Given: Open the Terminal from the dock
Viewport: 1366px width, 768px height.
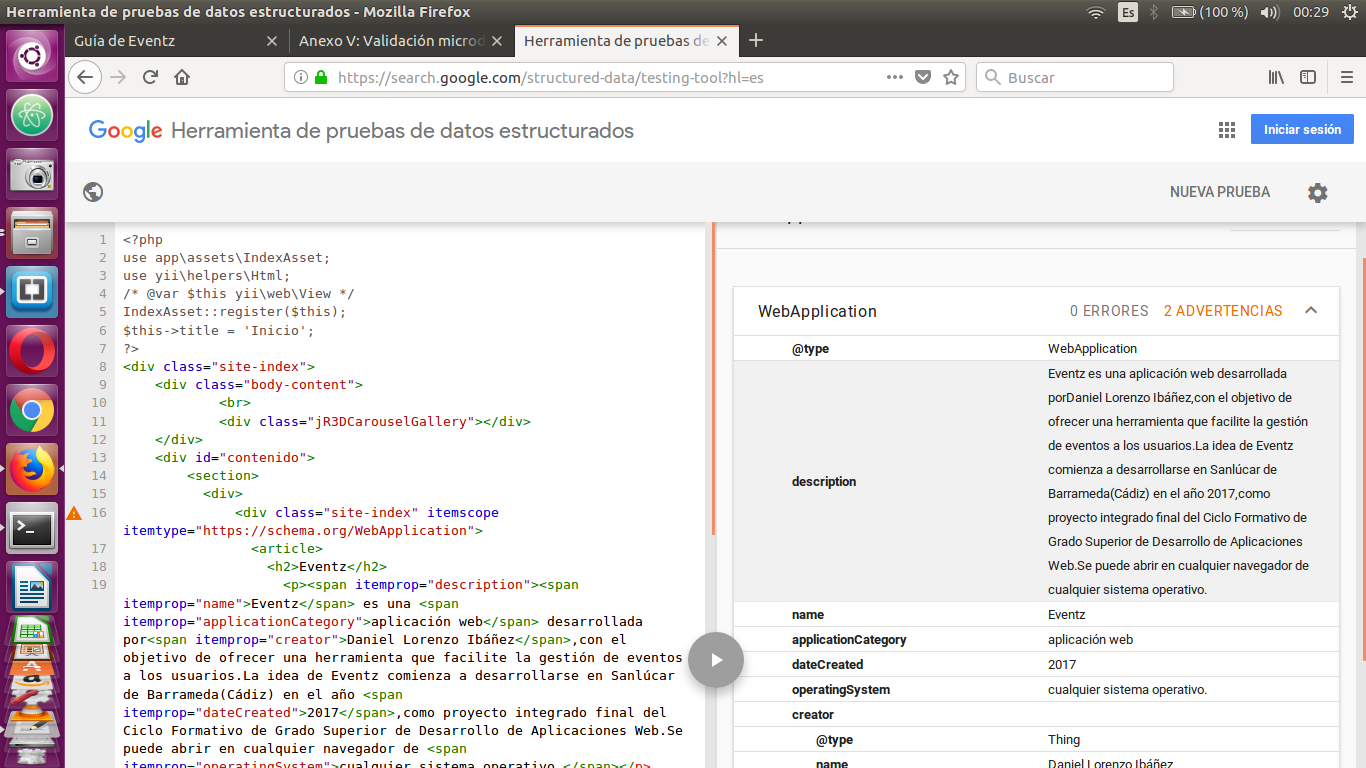Looking at the screenshot, I should pyautogui.click(x=32, y=528).
